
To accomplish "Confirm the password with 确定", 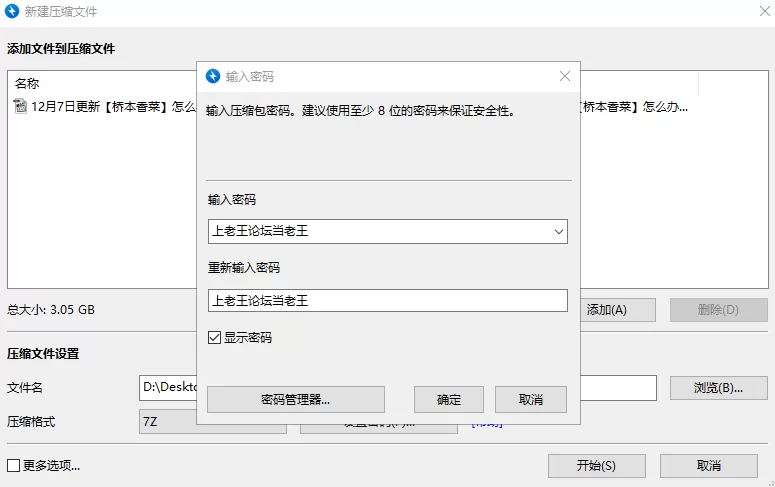I will [449, 400].
